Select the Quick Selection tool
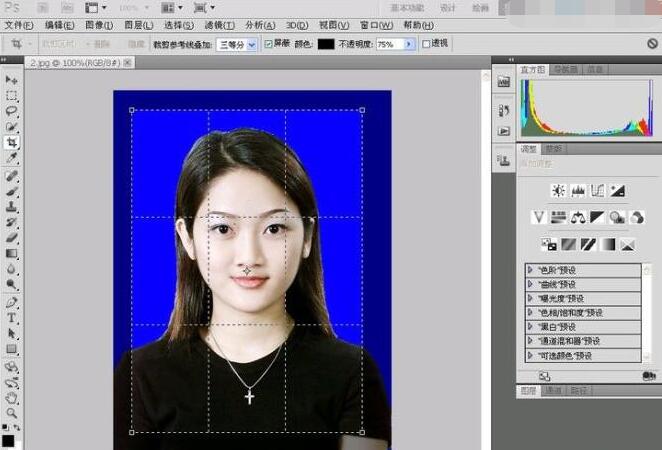Viewport: 662px width, 450px height. click(11, 127)
